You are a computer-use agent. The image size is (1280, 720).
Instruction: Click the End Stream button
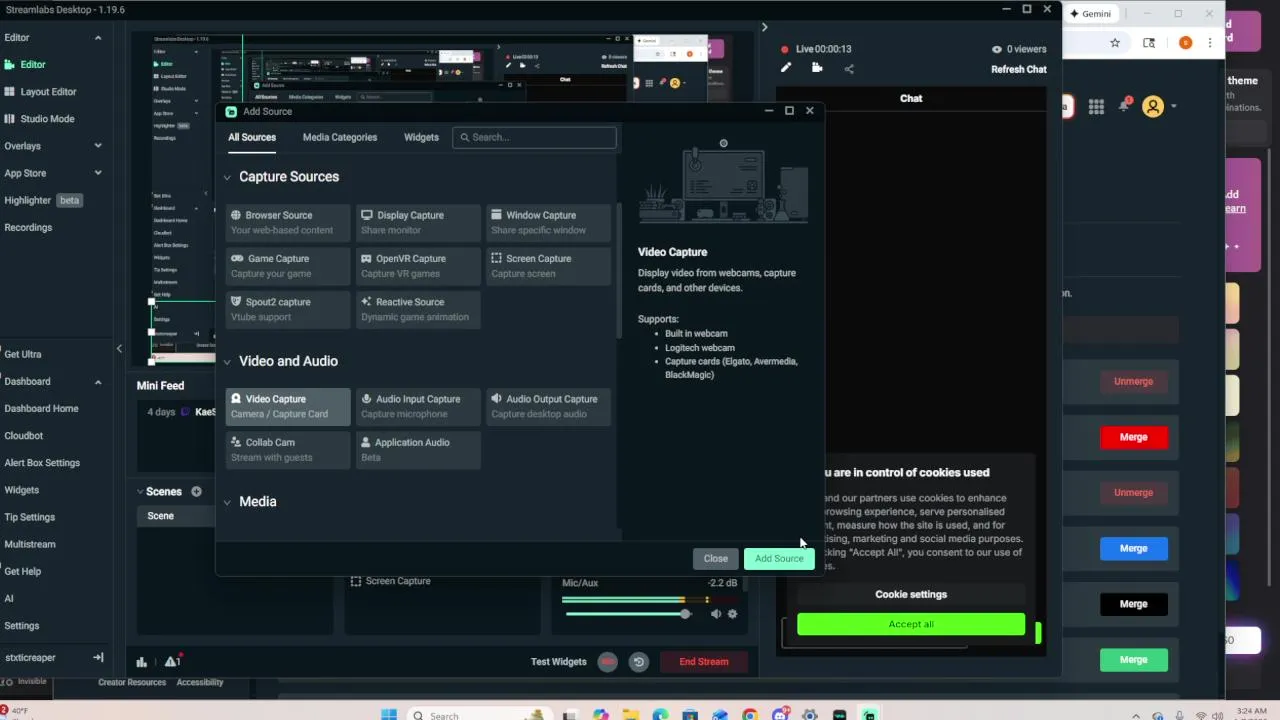tap(704, 661)
